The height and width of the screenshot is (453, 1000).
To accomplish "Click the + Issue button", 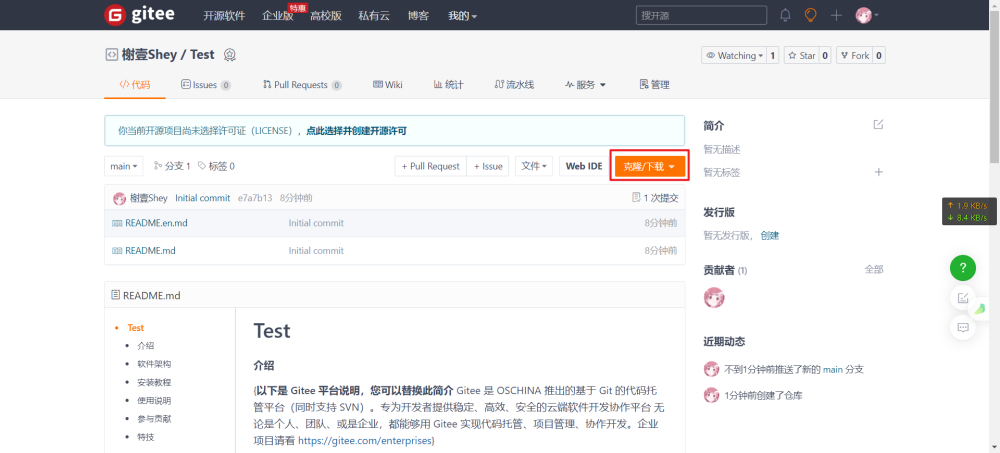I will click(x=488, y=166).
